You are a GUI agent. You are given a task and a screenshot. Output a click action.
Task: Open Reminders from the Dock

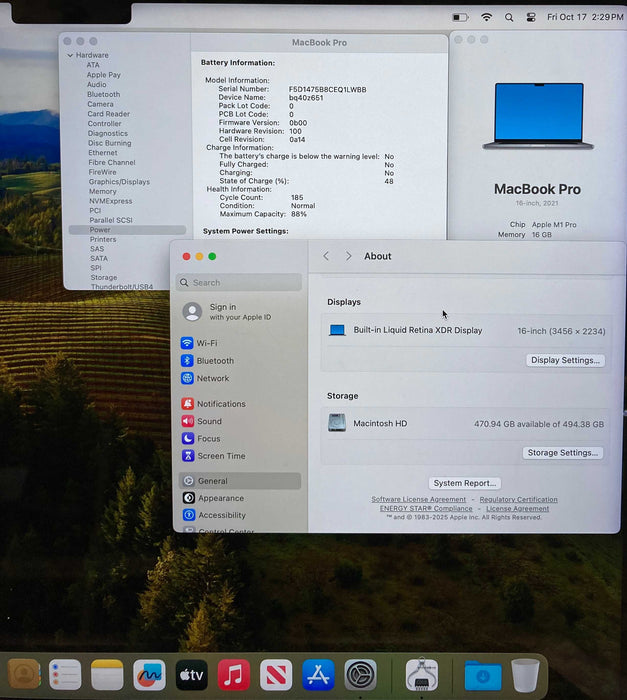(x=65, y=675)
